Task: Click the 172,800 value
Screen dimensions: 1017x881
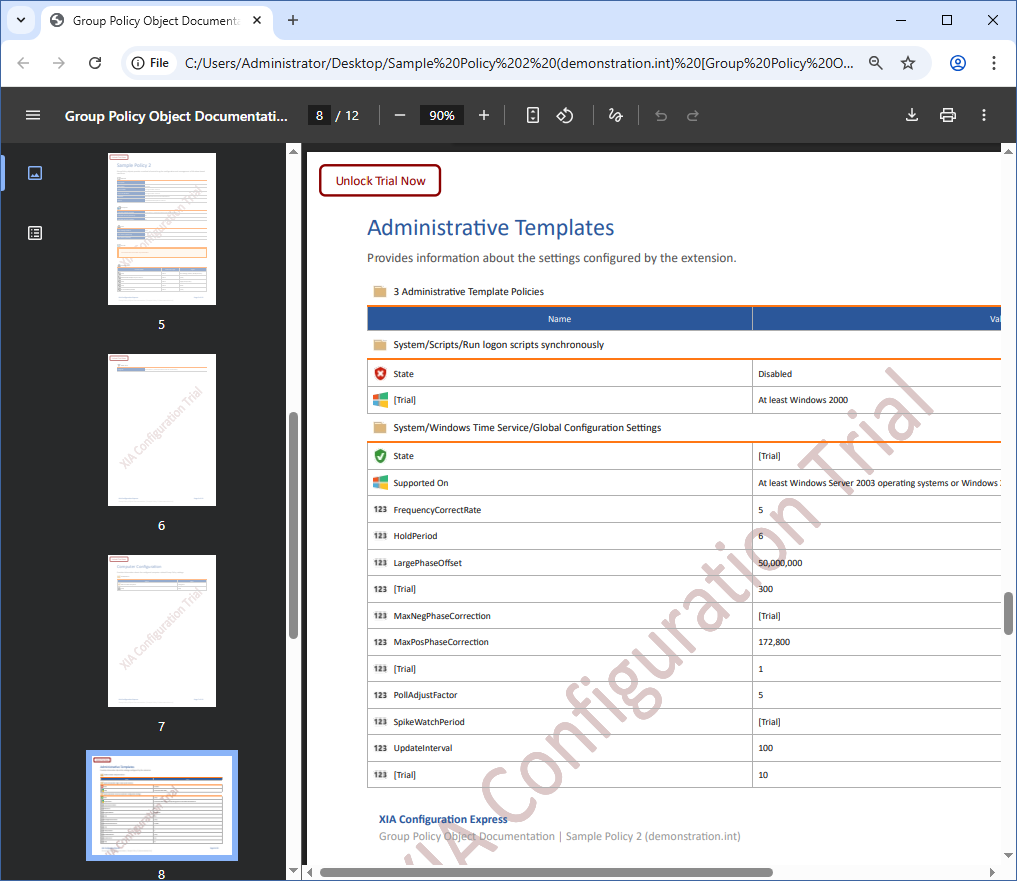Action: pyautogui.click(x=774, y=642)
